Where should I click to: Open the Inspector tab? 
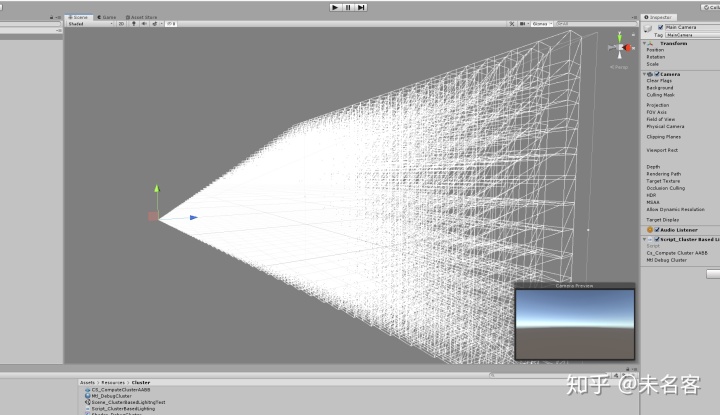658,17
